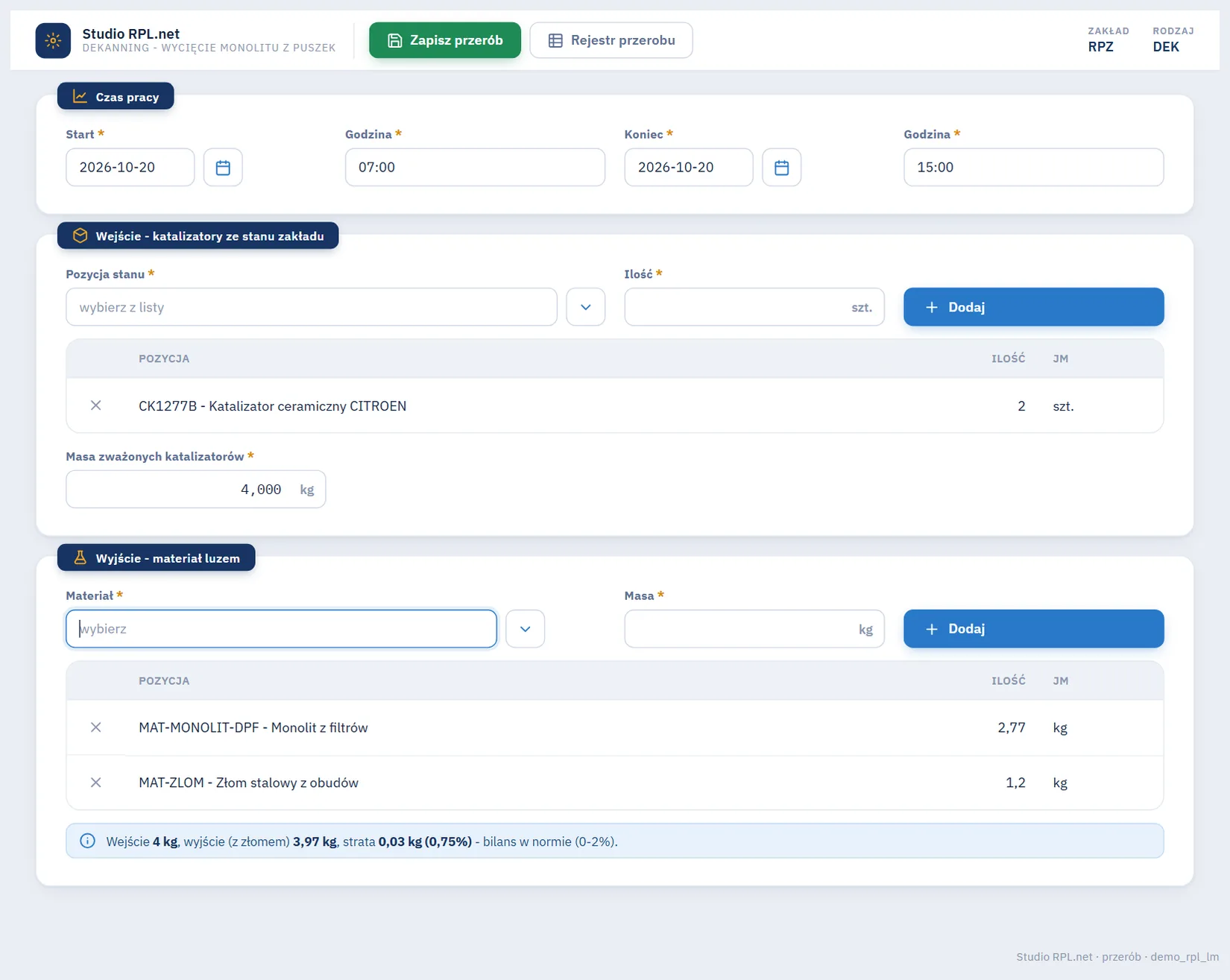The width and height of the screenshot is (1230, 980).
Task: Click the 1,2 quantity value
Action: (1015, 783)
